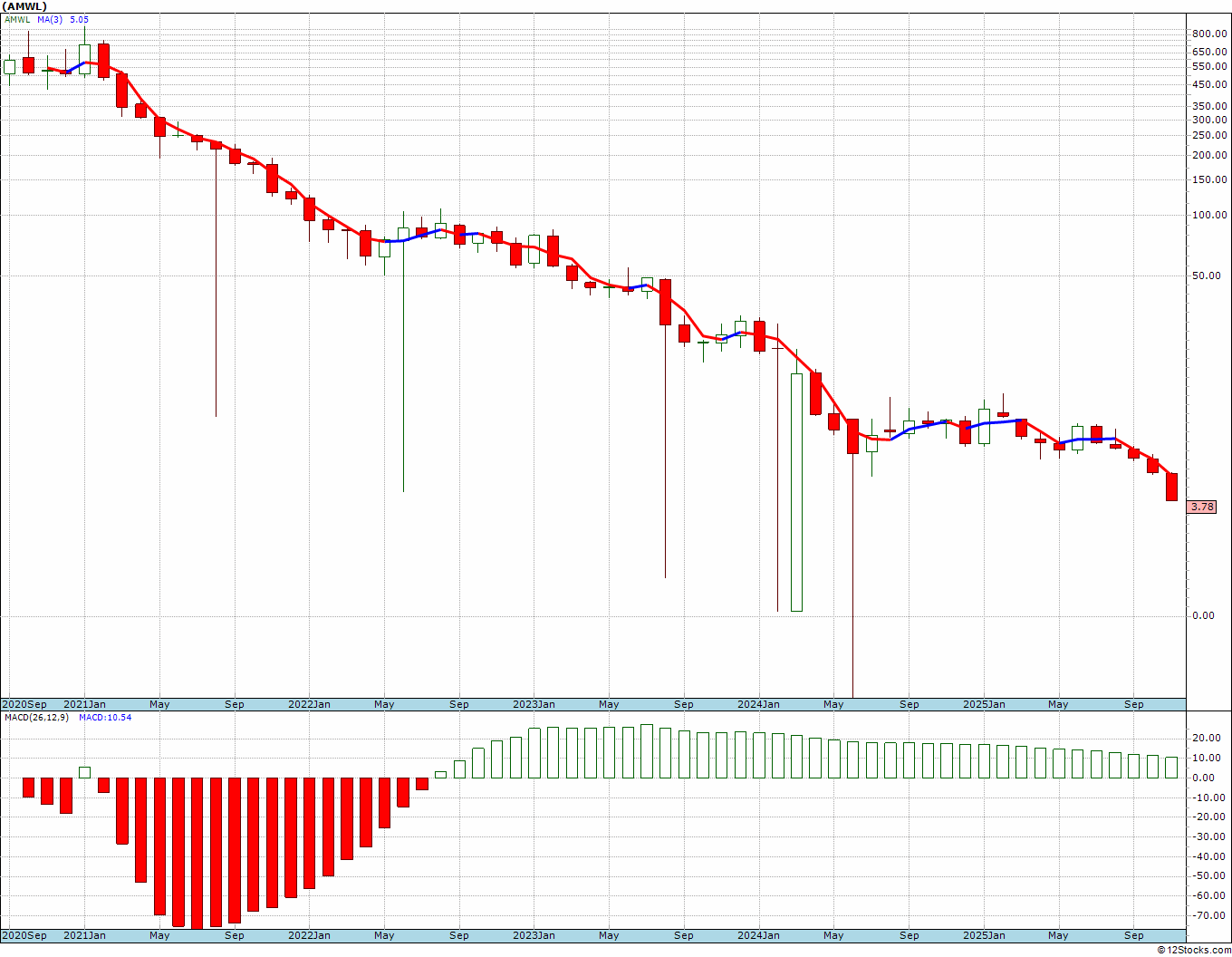Click 2022Jan on the price chart time axis
Viewport: 1232px width, 957px height.
(309, 704)
